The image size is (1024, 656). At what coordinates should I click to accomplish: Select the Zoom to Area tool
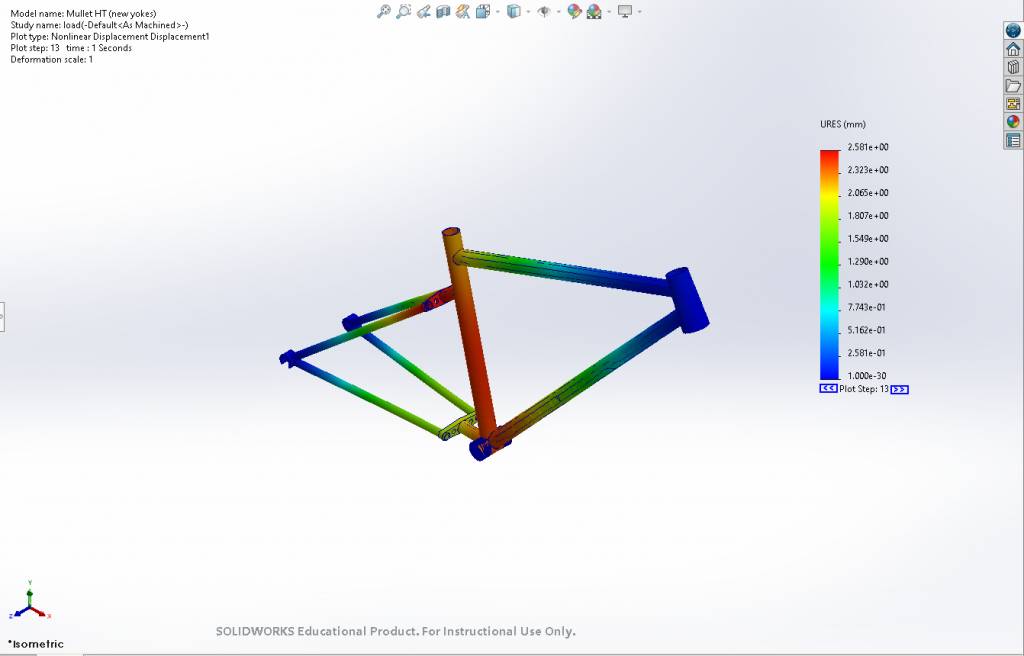(403, 12)
